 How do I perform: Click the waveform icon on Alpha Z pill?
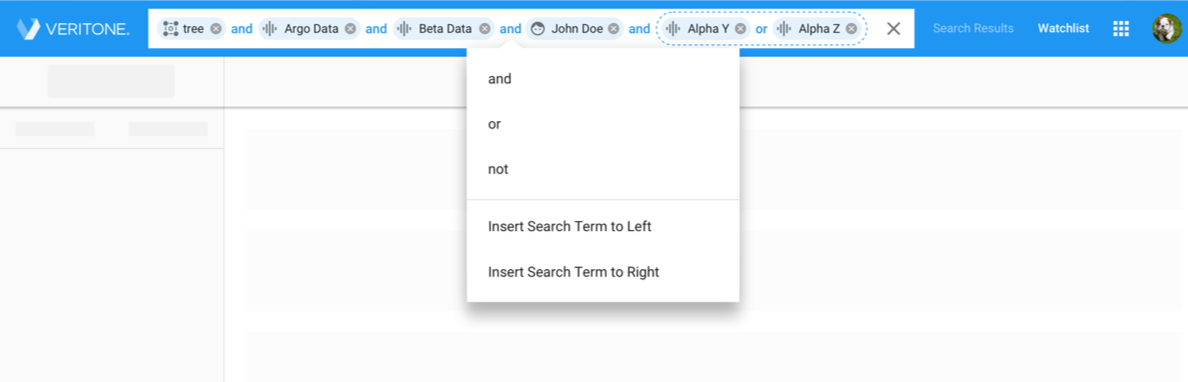(784, 29)
